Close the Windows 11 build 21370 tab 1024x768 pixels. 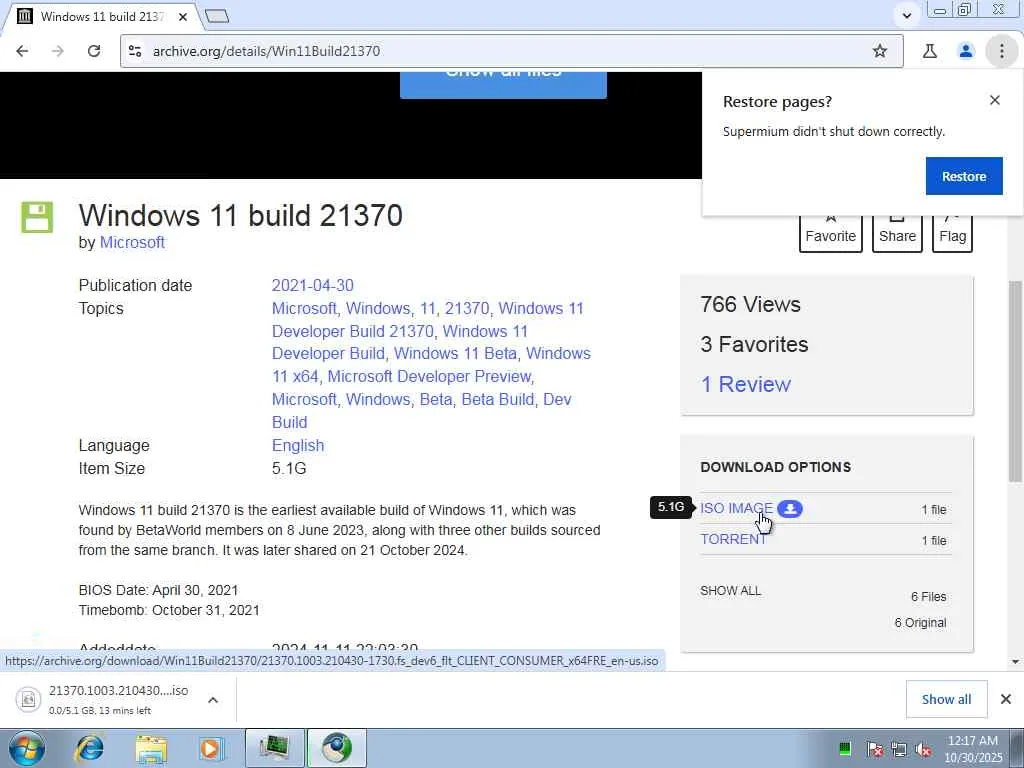[183, 16]
